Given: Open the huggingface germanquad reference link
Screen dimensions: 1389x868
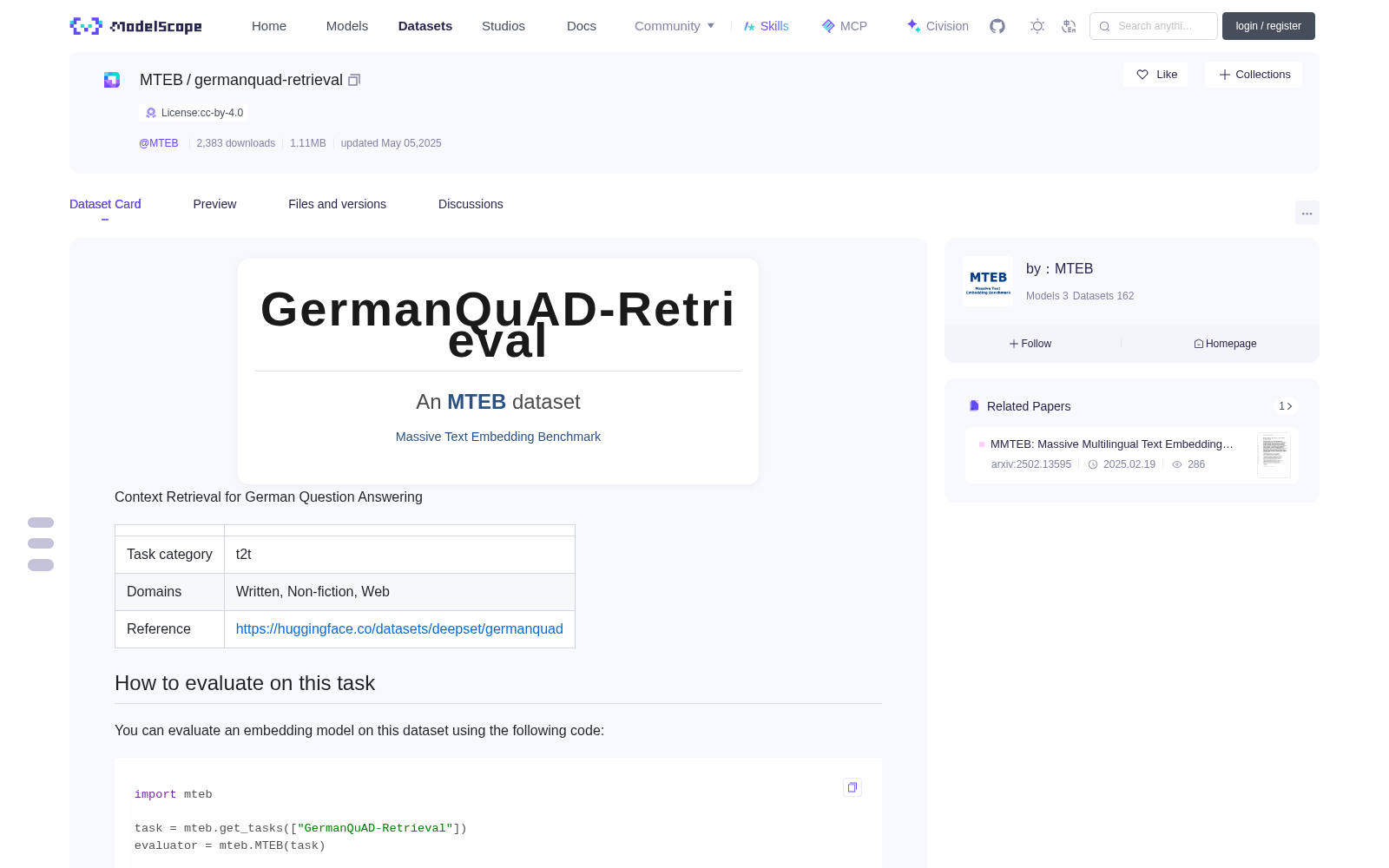Looking at the screenshot, I should pos(399,628).
